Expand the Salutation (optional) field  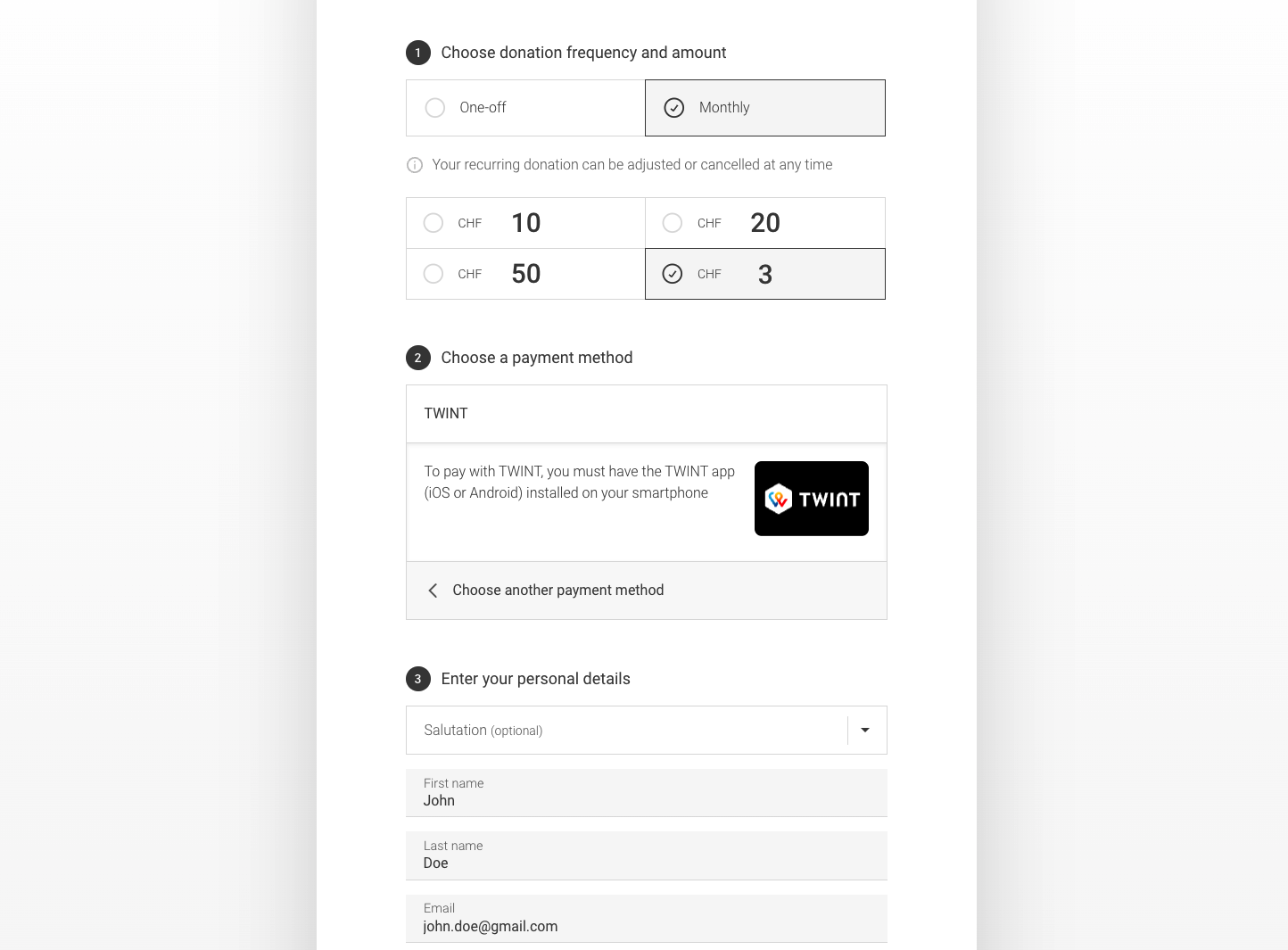[x=647, y=731]
